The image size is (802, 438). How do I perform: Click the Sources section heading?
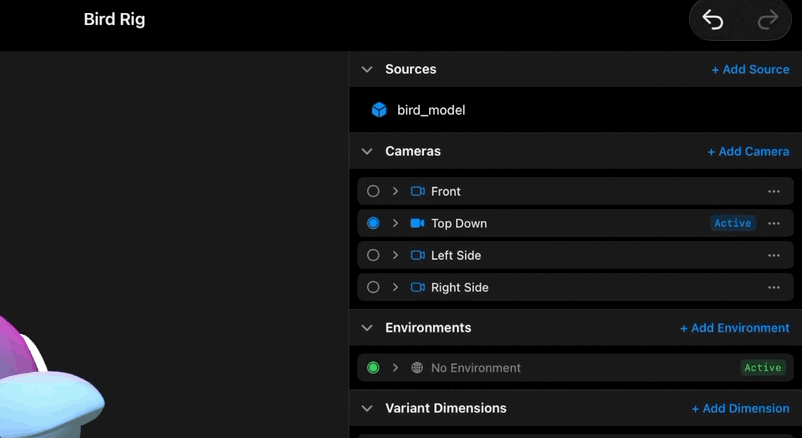point(411,69)
